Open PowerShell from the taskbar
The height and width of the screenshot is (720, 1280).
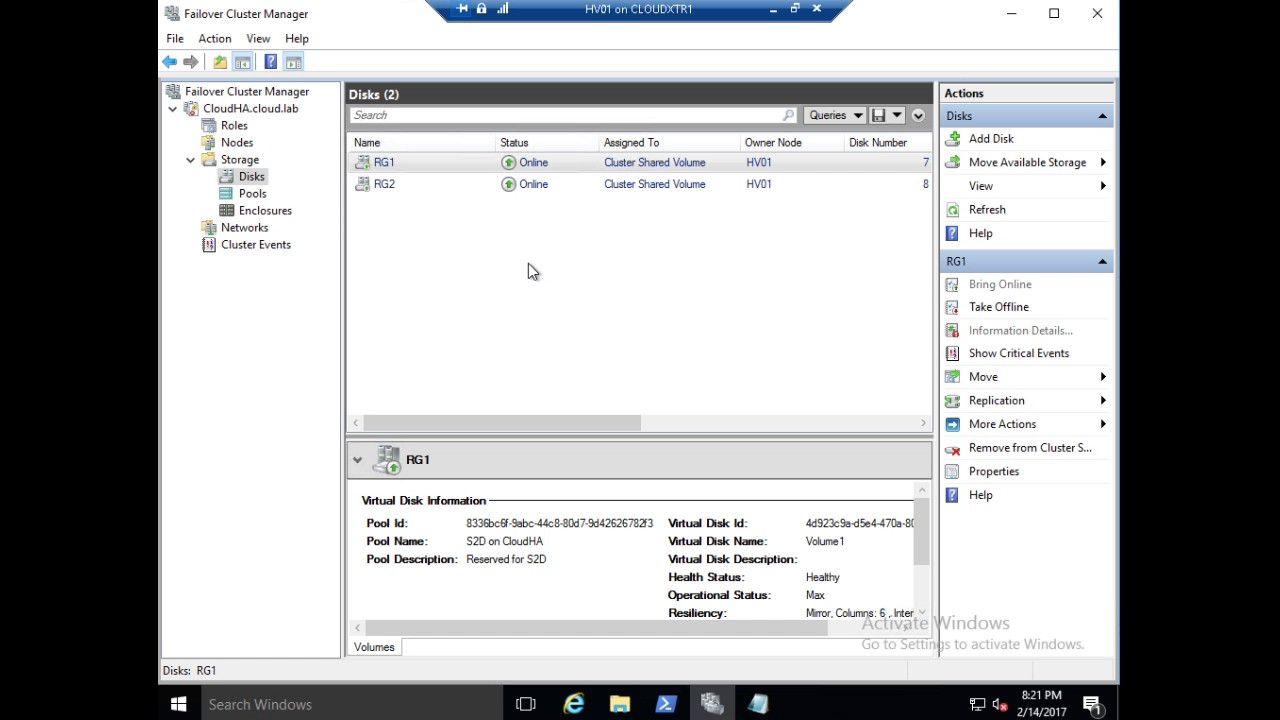click(666, 704)
